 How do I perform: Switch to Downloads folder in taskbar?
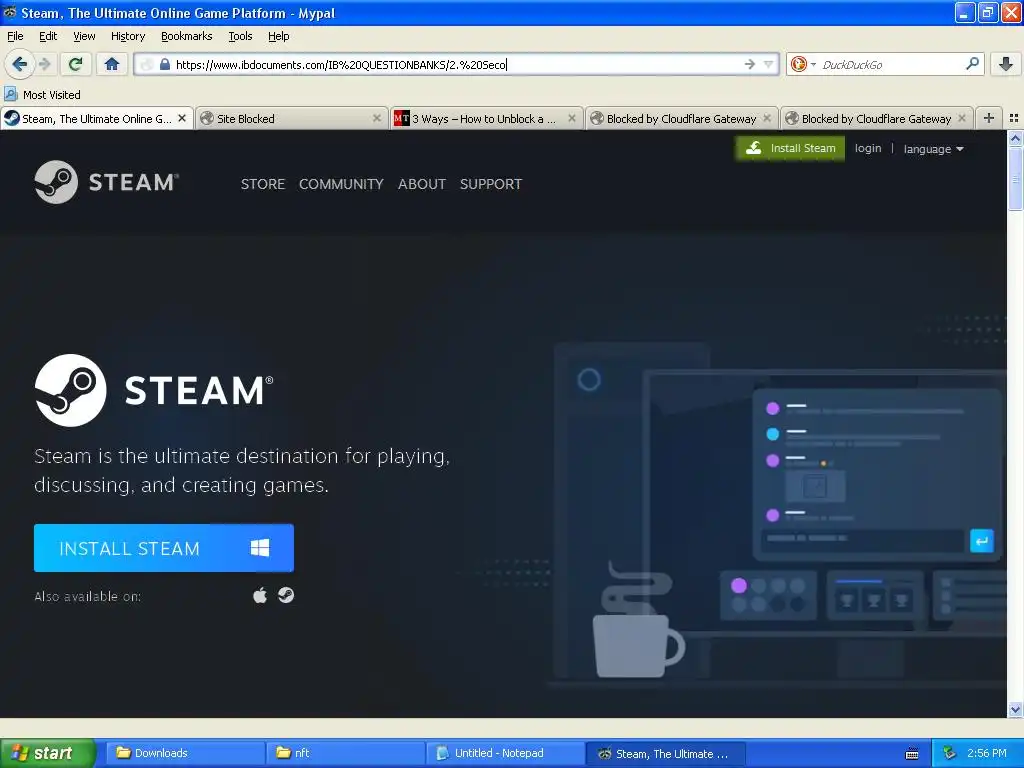(185, 753)
